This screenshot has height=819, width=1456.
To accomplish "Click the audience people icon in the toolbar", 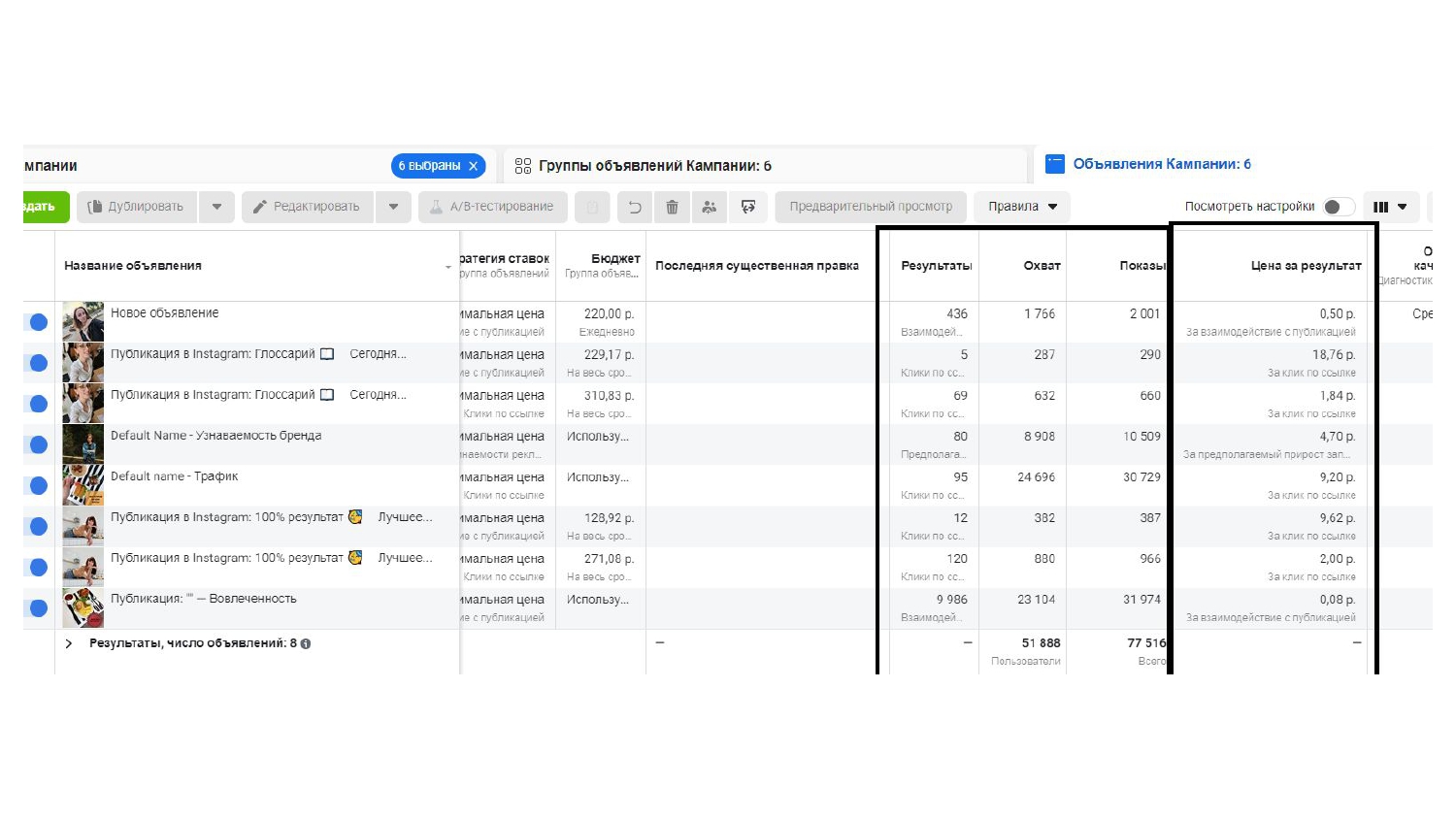I will point(710,207).
